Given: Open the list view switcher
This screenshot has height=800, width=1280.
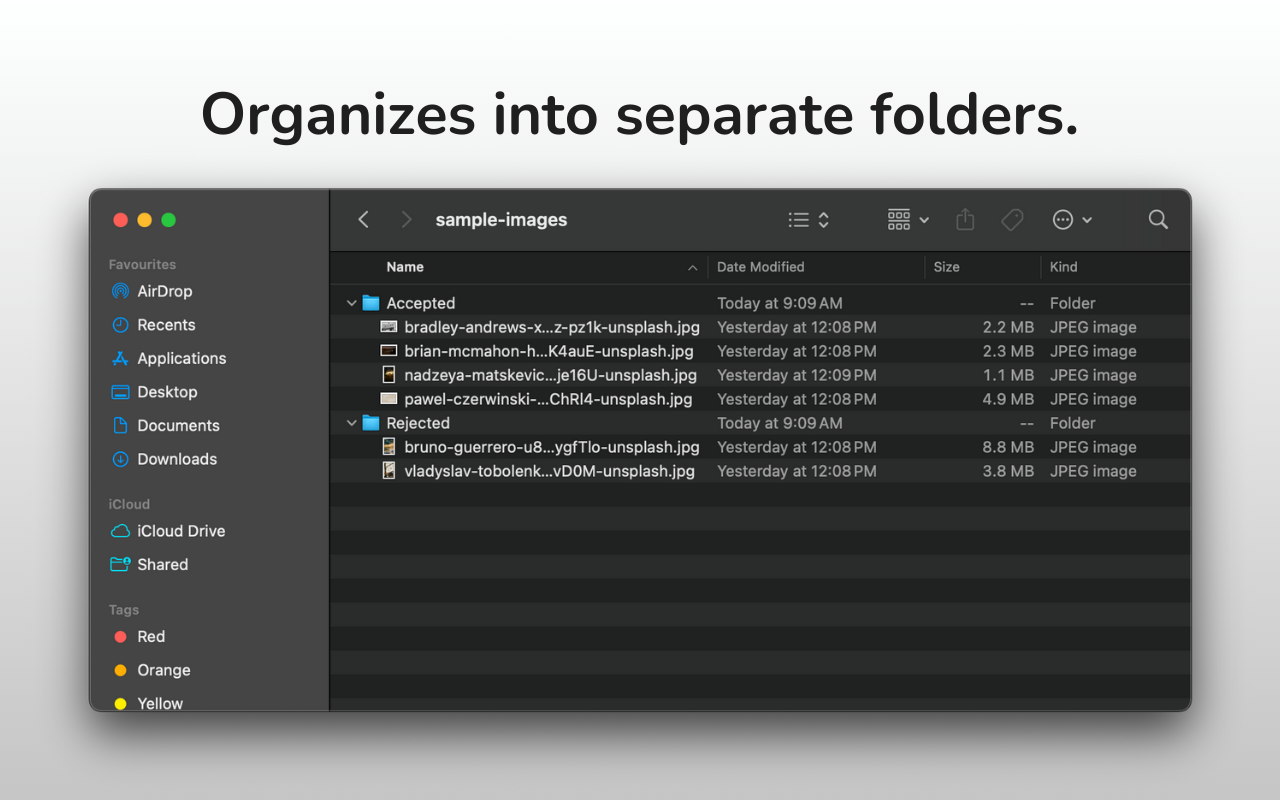Looking at the screenshot, I should (x=809, y=219).
